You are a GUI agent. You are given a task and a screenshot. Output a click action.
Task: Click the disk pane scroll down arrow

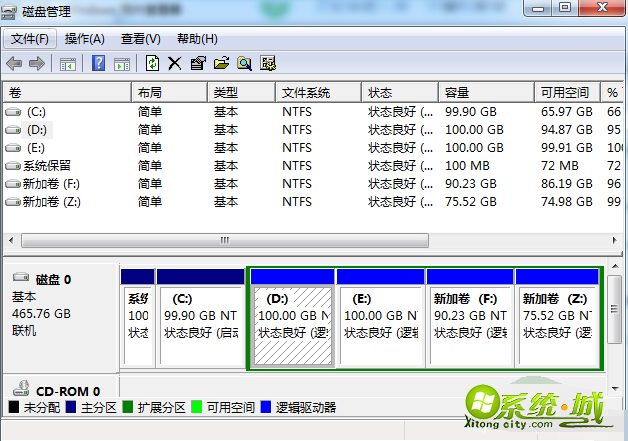pos(614,388)
